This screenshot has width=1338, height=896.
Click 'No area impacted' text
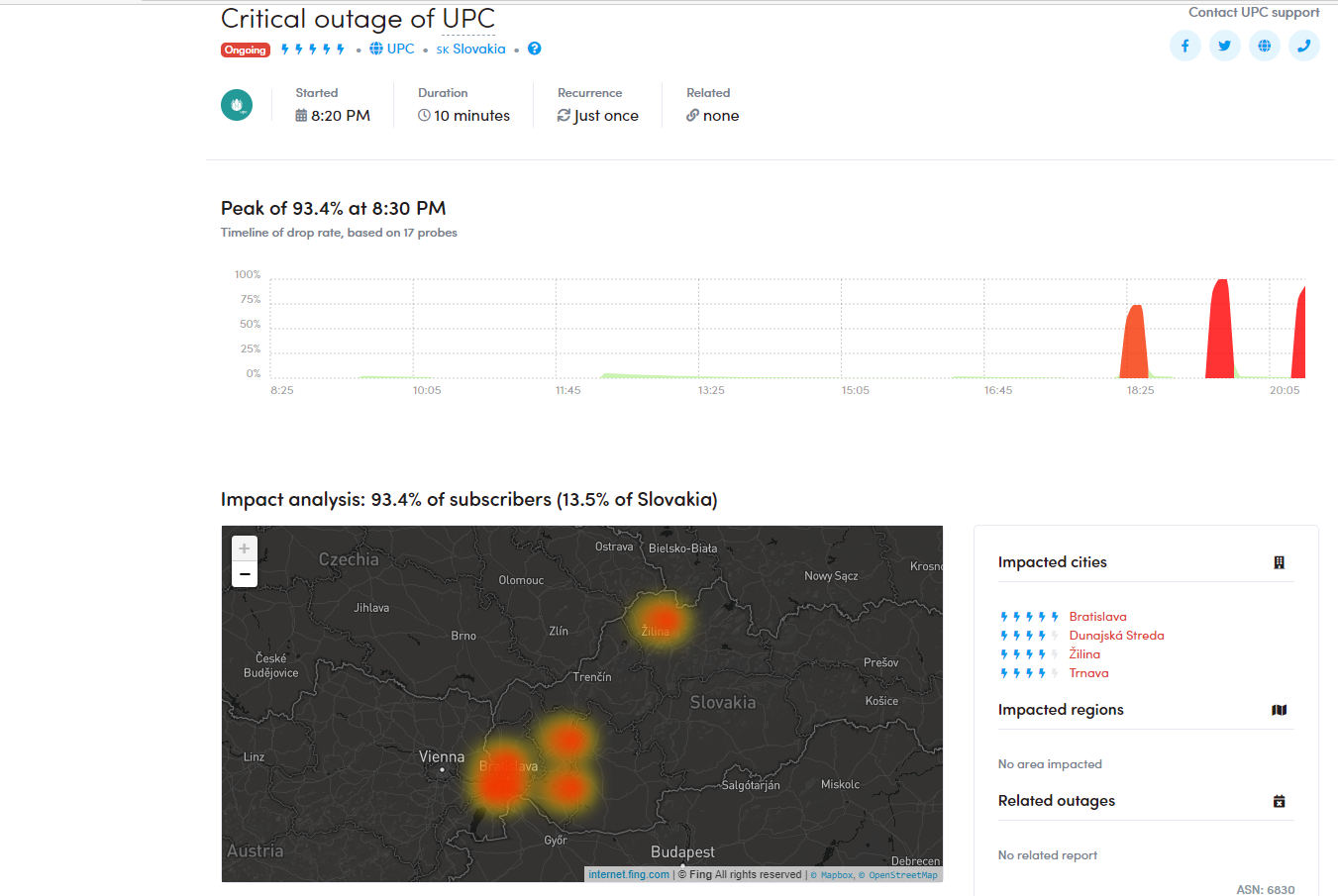[1050, 764]
